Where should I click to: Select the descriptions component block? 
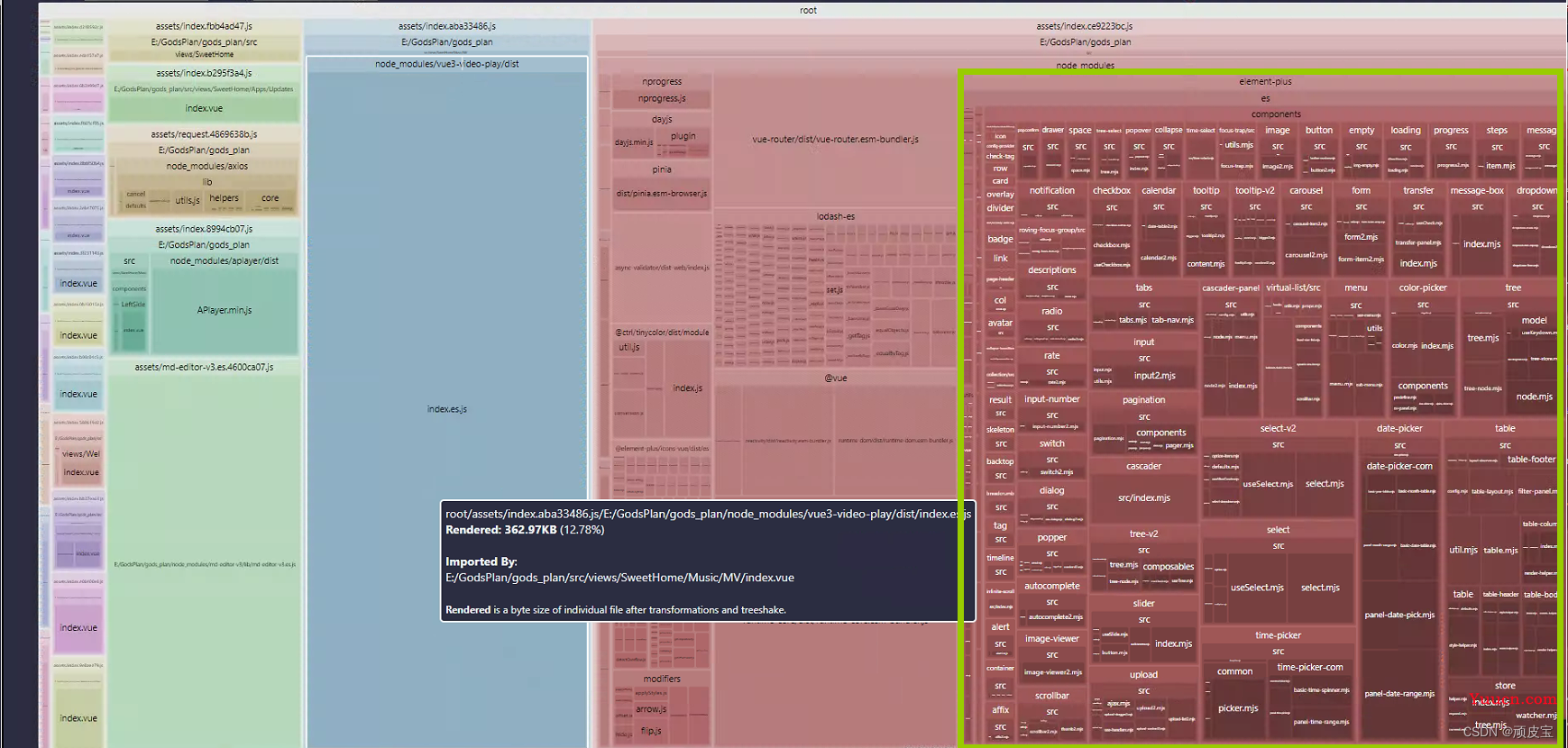[x=1052, y=269]
